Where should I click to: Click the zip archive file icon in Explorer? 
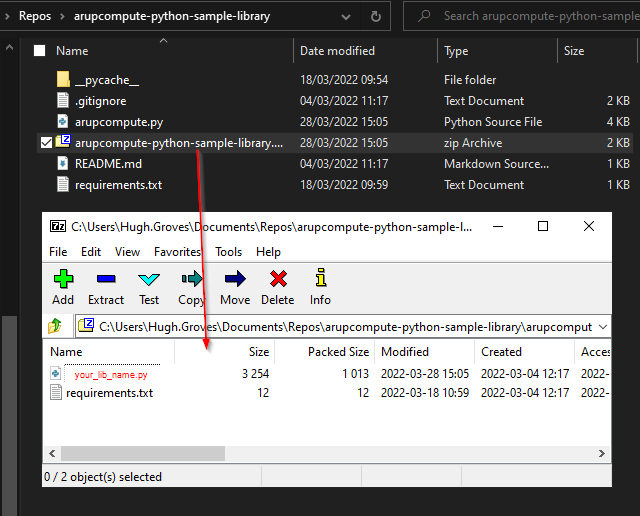(x=63, y=141)
